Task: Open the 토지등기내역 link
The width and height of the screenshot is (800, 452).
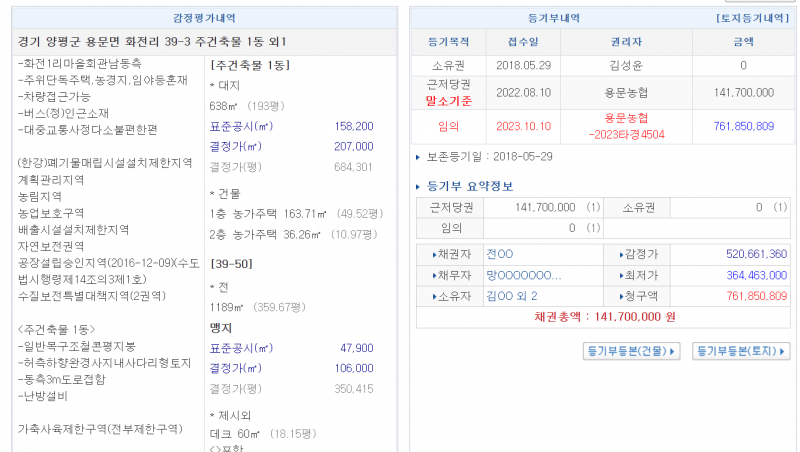Action: [x=754, y=18]
